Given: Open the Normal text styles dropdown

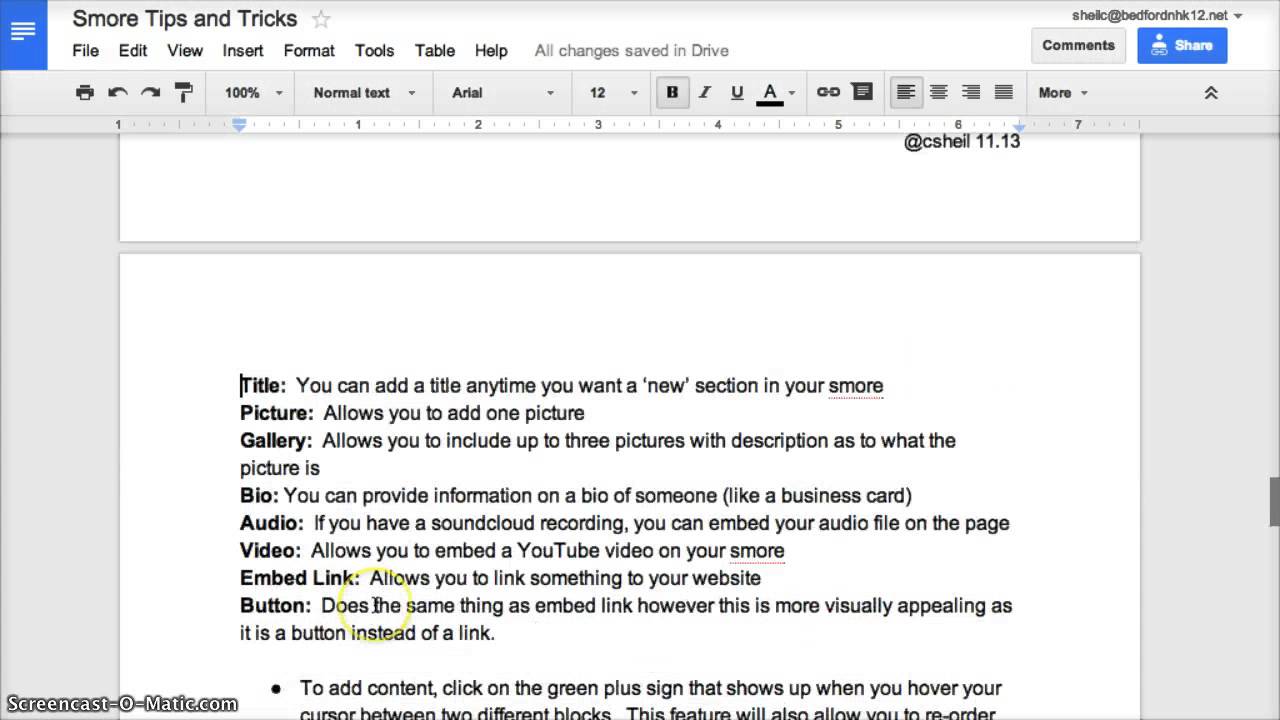Looking at the screenshot, I should tap(364, 92).
